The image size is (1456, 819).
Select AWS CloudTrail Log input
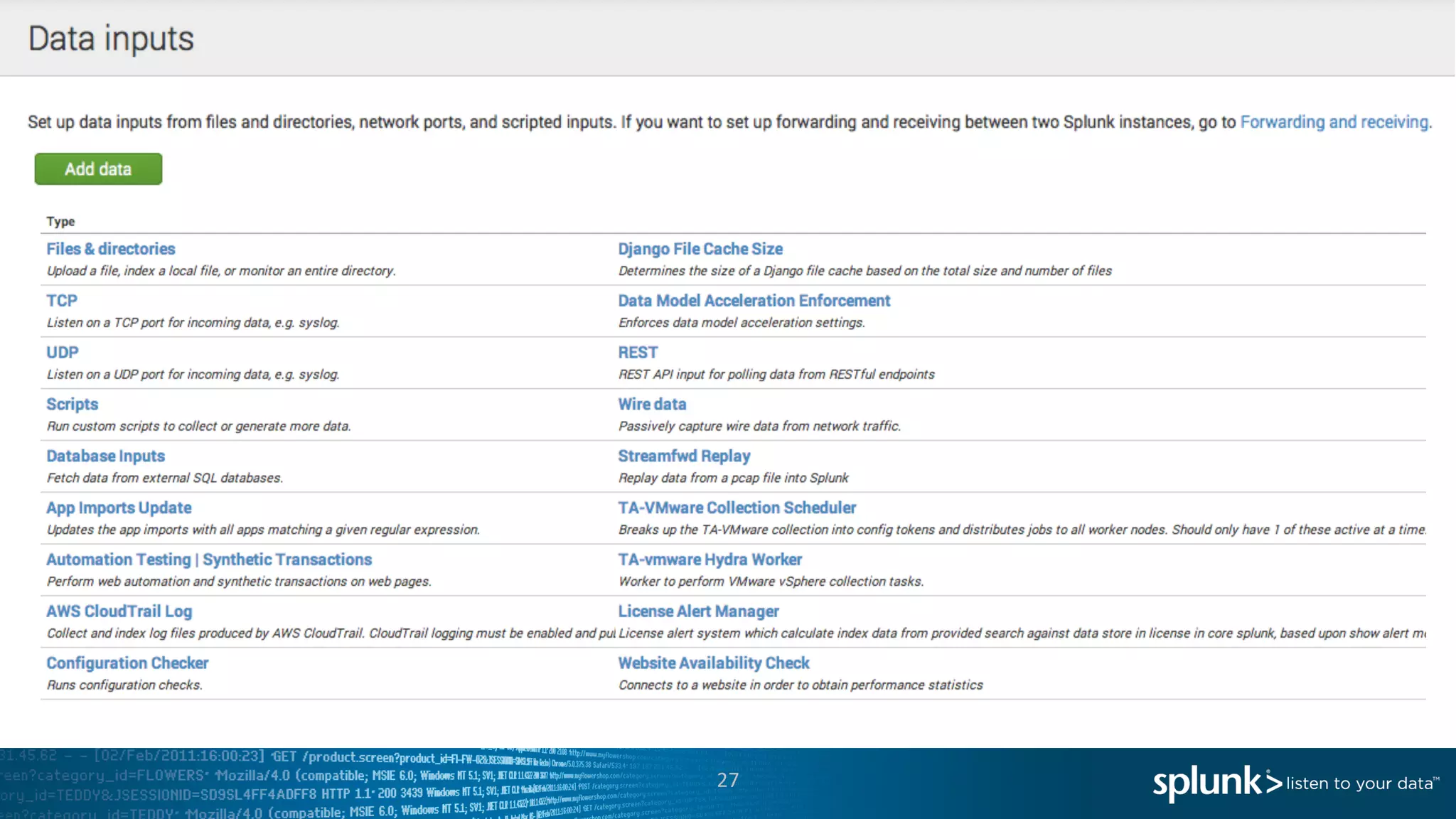(x=119, y=611)
